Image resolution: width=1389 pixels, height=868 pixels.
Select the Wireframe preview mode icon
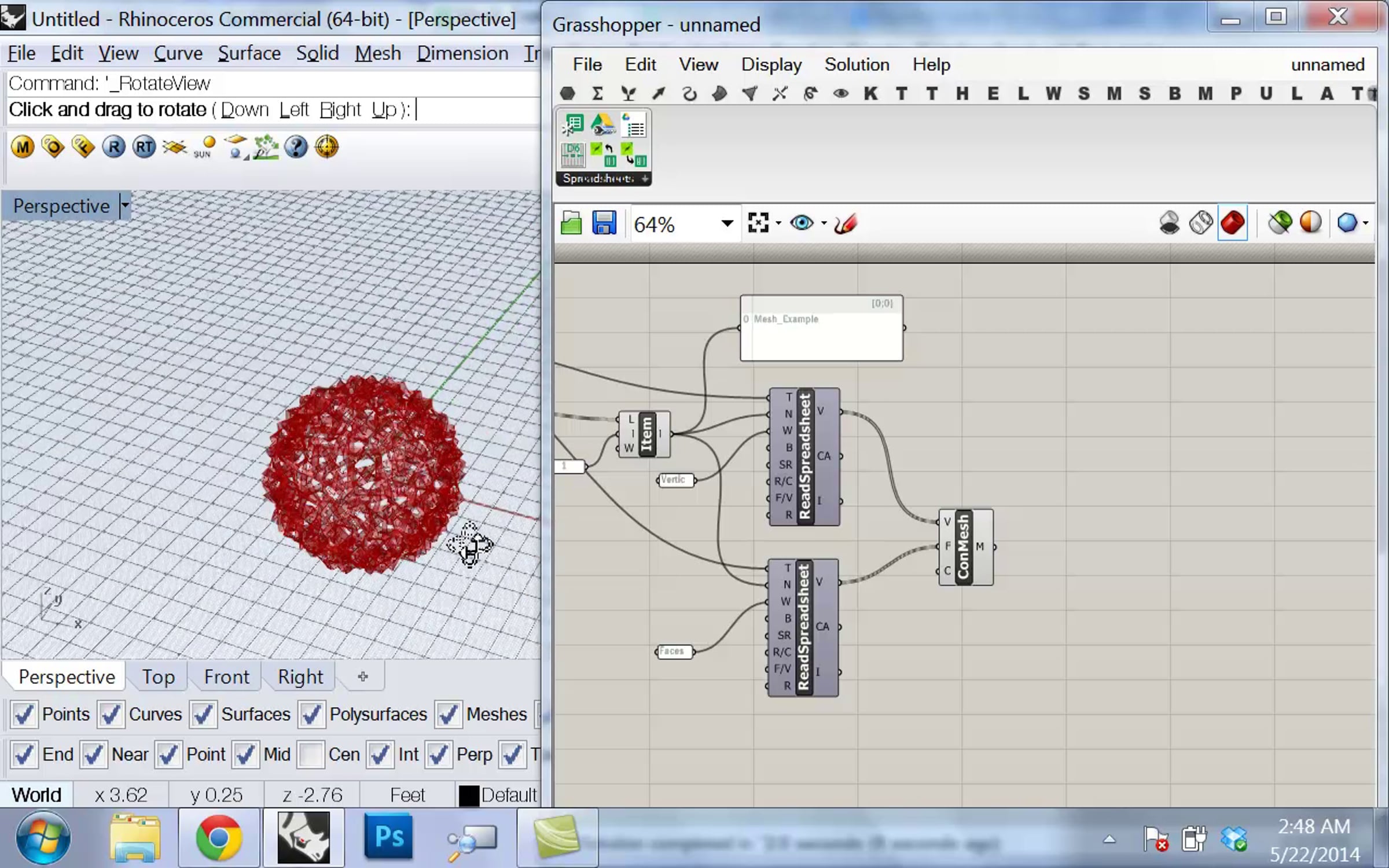point(1201,223)
